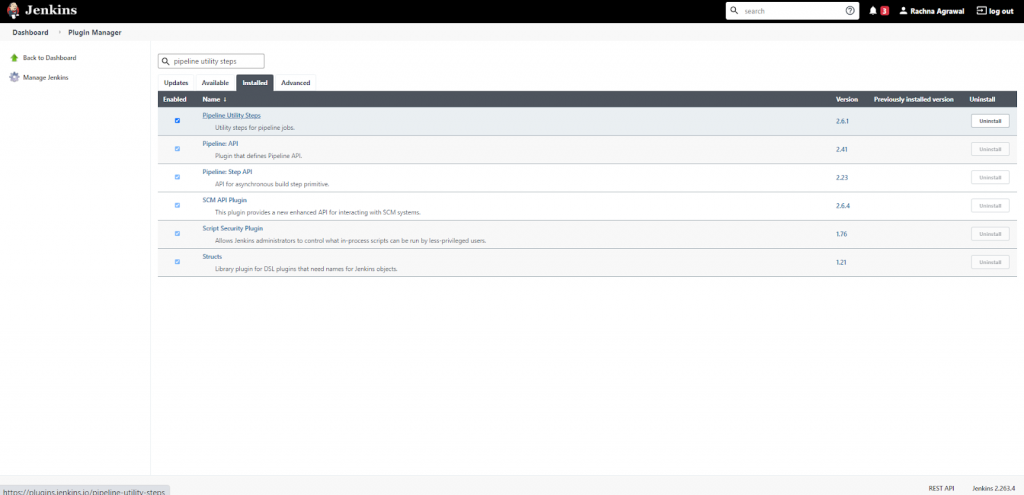Click the Version column header
The image size is (1024, 495).
pyautogui.click(x=847, y=100)
